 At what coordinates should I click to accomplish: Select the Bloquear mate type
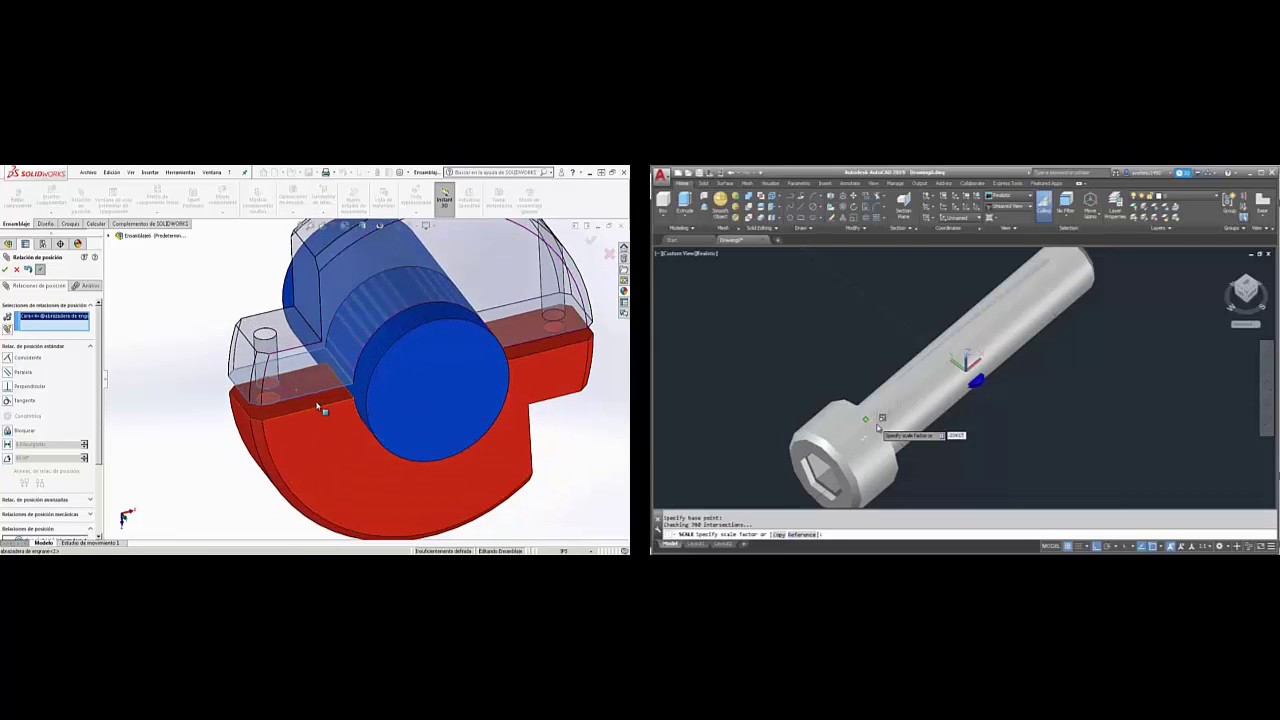[x=20, y=430]
